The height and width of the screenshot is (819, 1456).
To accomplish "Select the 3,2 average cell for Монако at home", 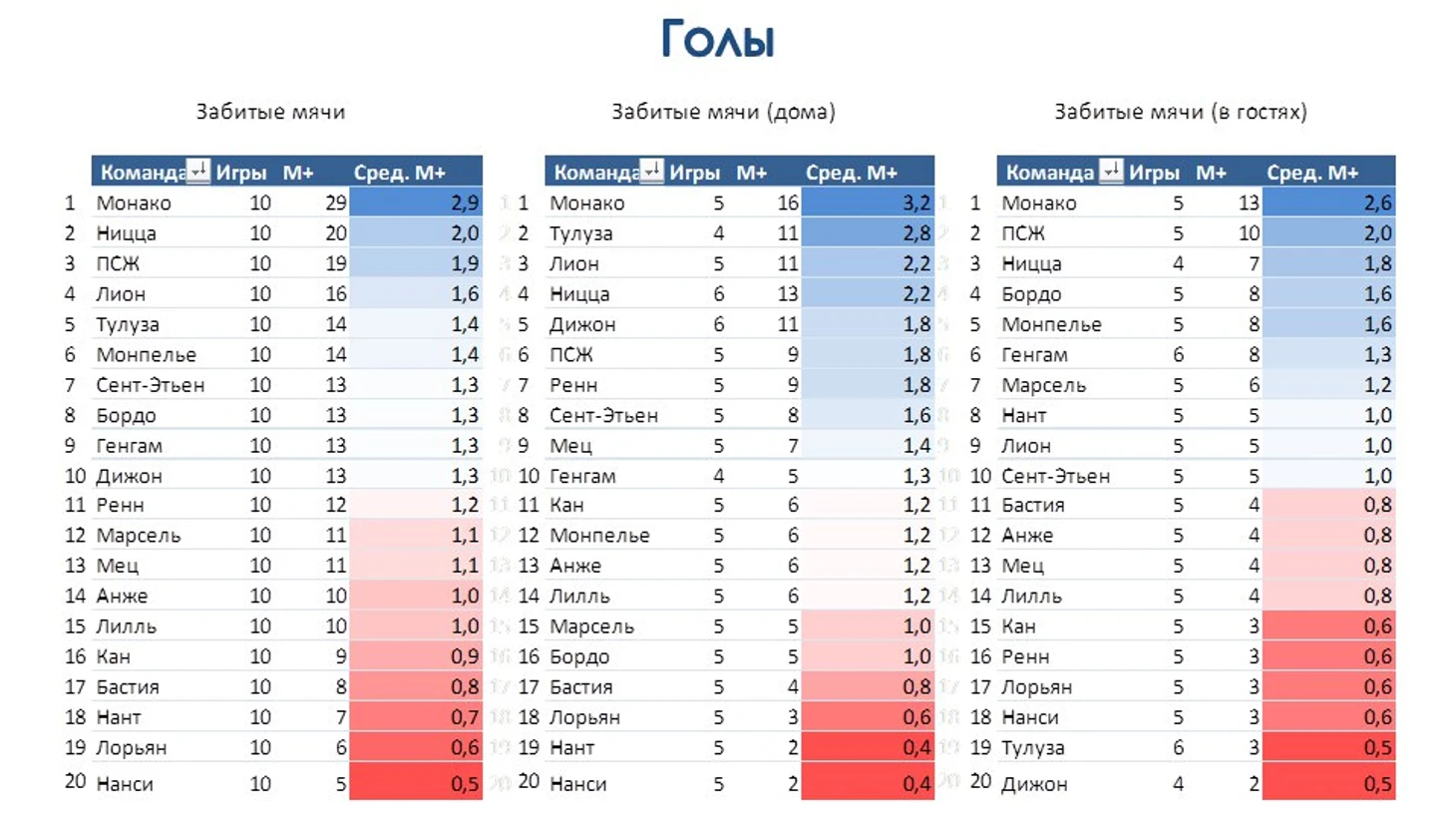I will tap(868, 203).
